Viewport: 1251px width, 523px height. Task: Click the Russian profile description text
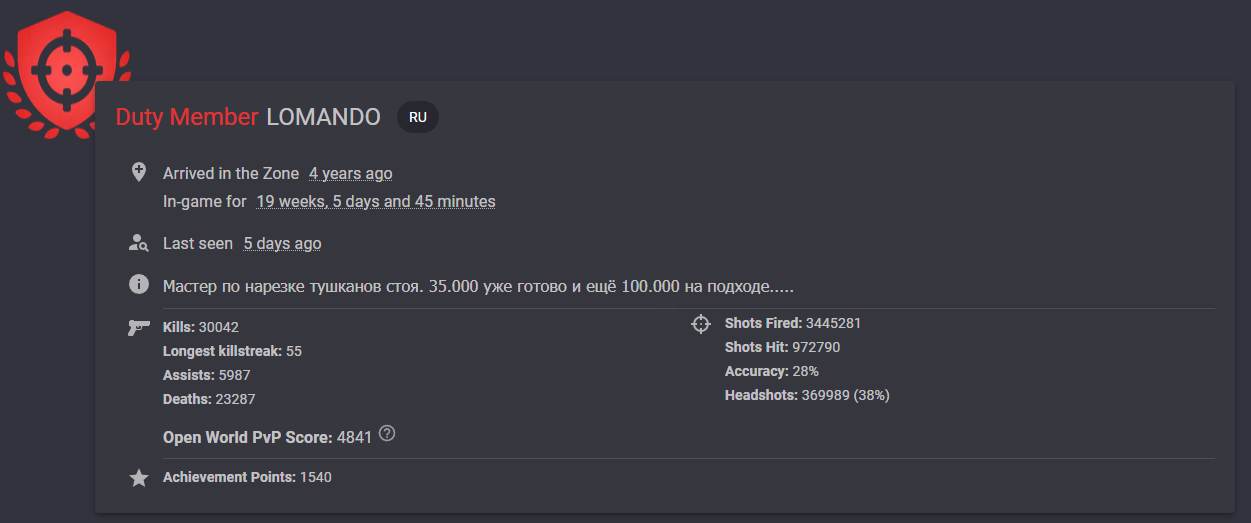point(479,286)
